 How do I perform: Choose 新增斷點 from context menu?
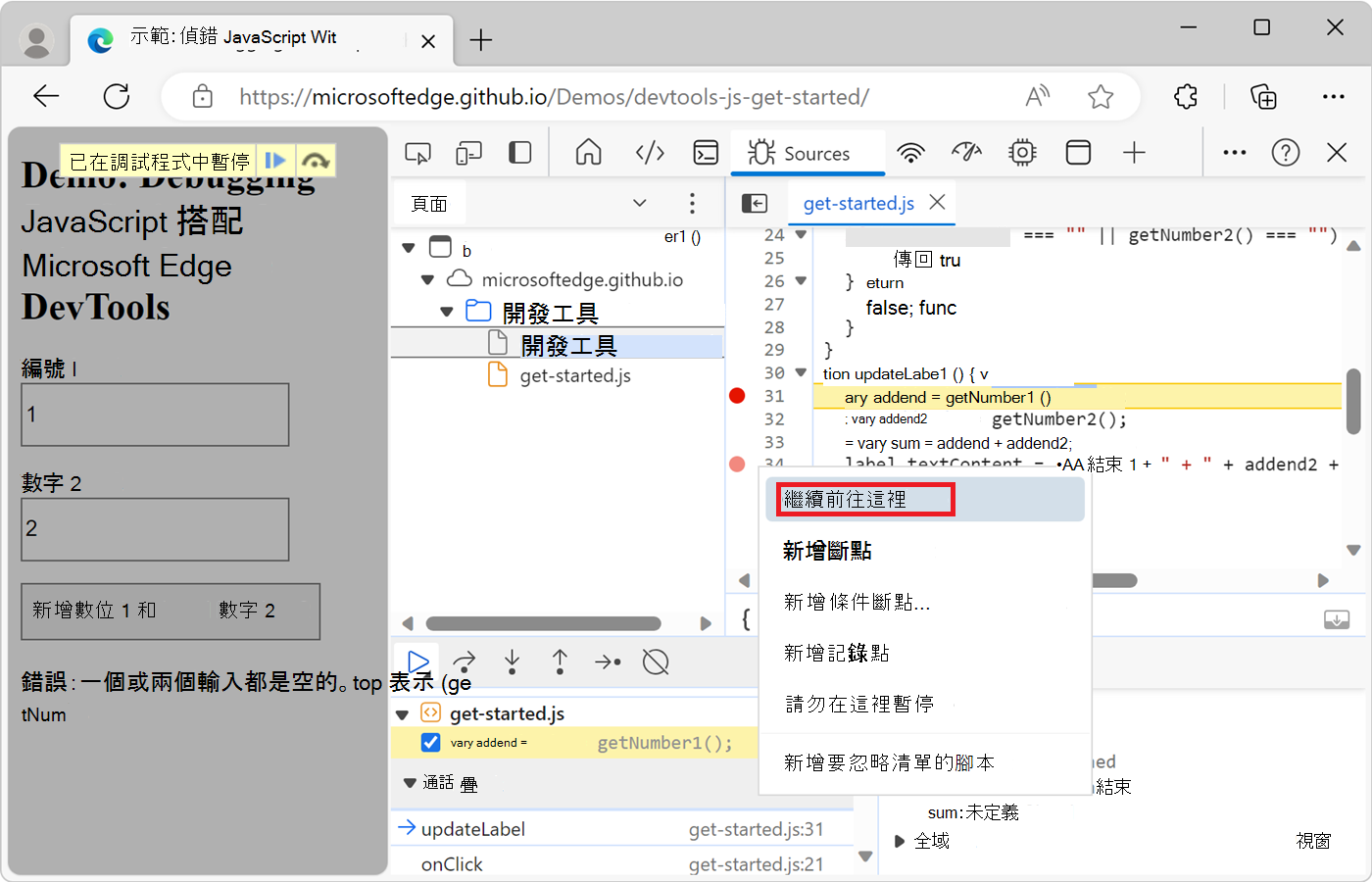tap(925, 552)
